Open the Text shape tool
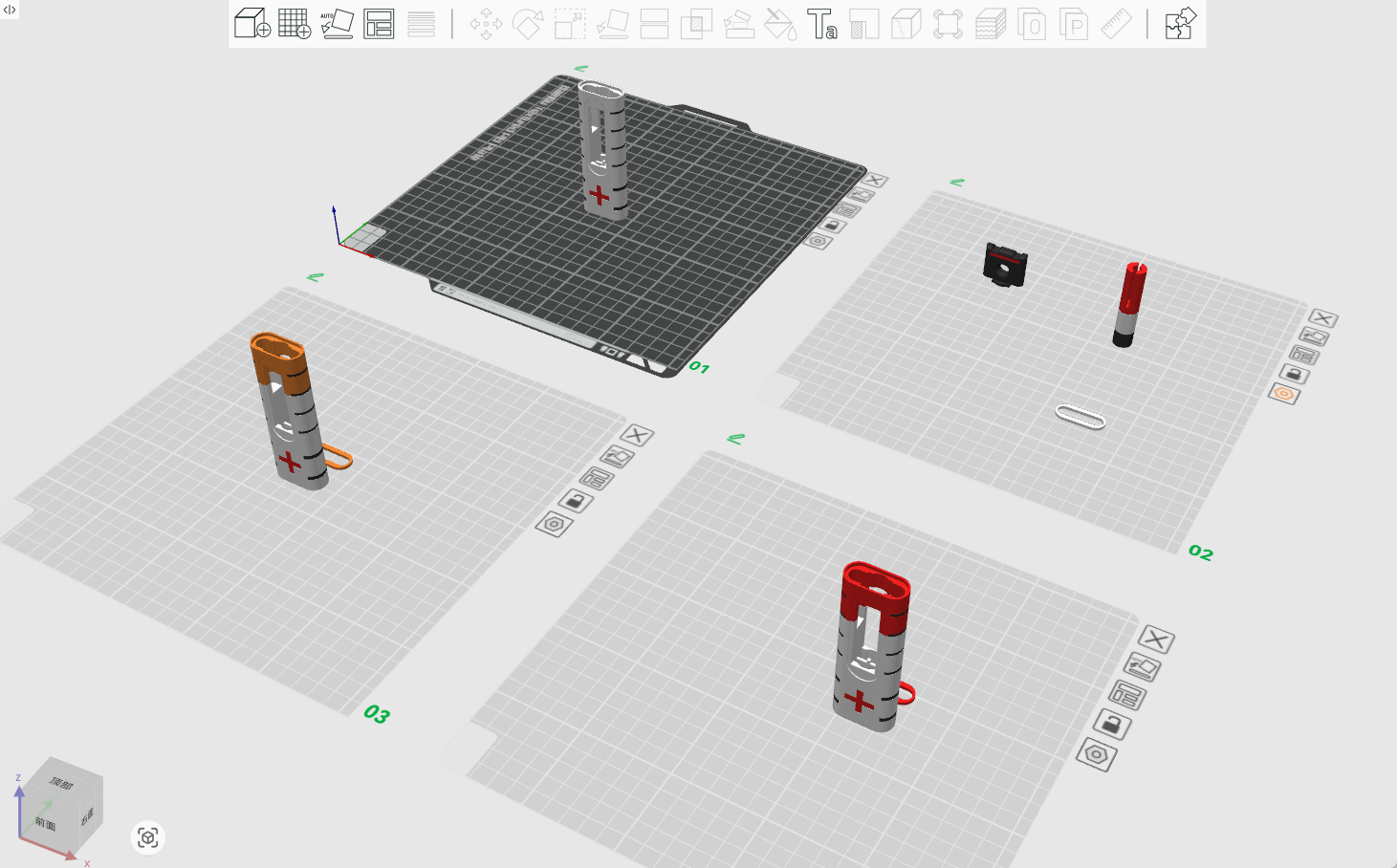Viewport: 1397px width, 868px height. (x=822, y=23)
